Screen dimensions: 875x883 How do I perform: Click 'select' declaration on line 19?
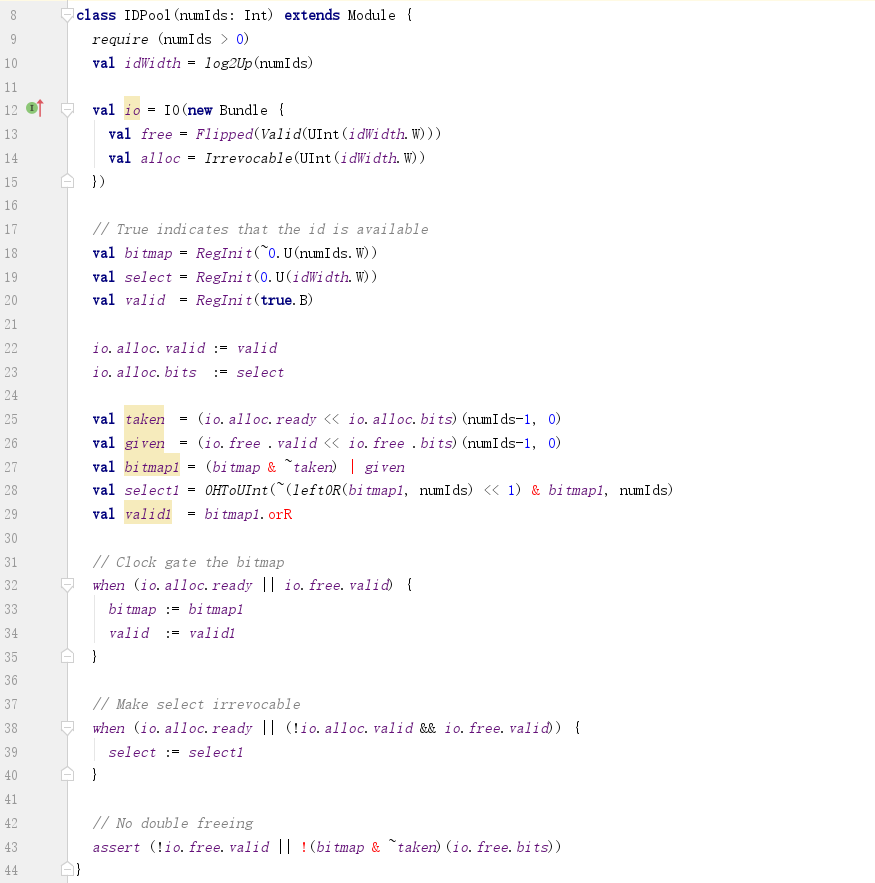[x=148, y=277]
